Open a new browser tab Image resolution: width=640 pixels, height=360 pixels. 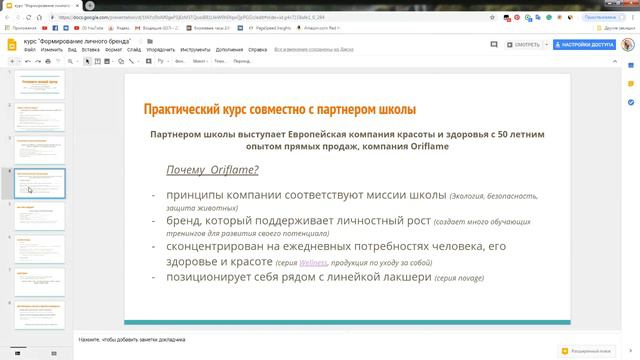tap(90, 6)
